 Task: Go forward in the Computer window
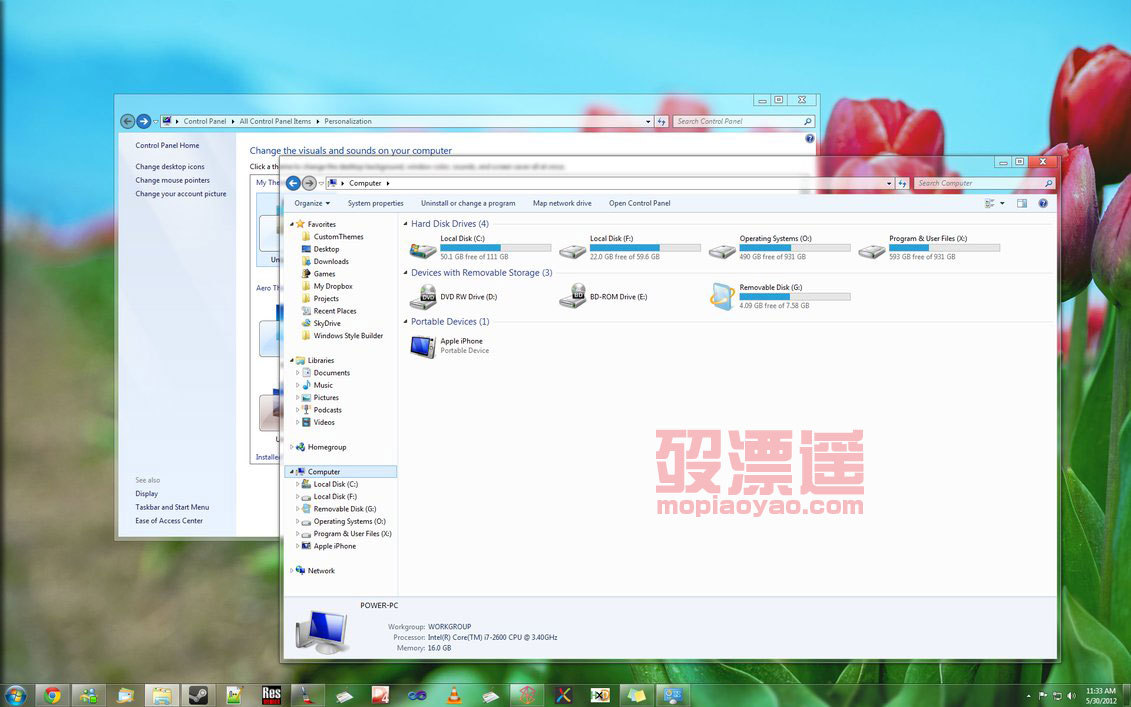309,183
